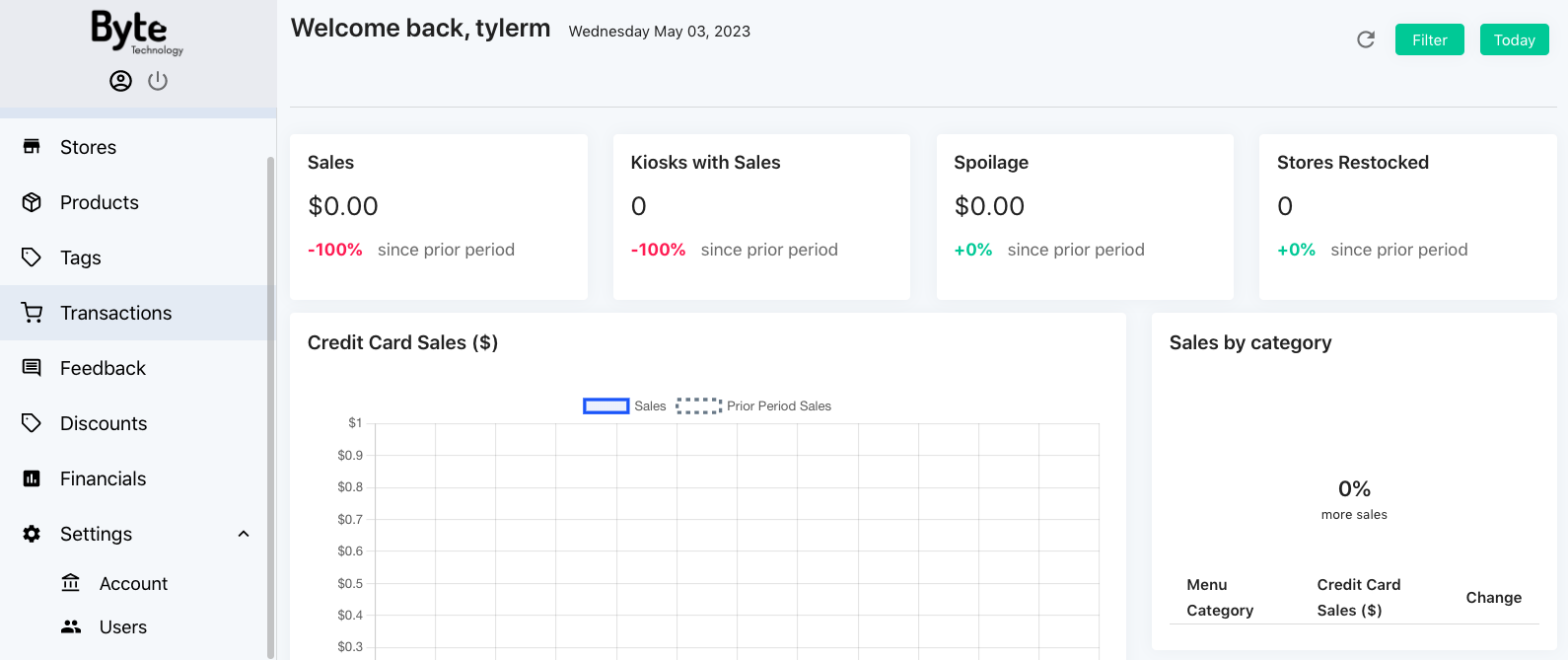Click the $0.5 y-axis label
This screenshot has height=660, width=1568.
point(350,583)
